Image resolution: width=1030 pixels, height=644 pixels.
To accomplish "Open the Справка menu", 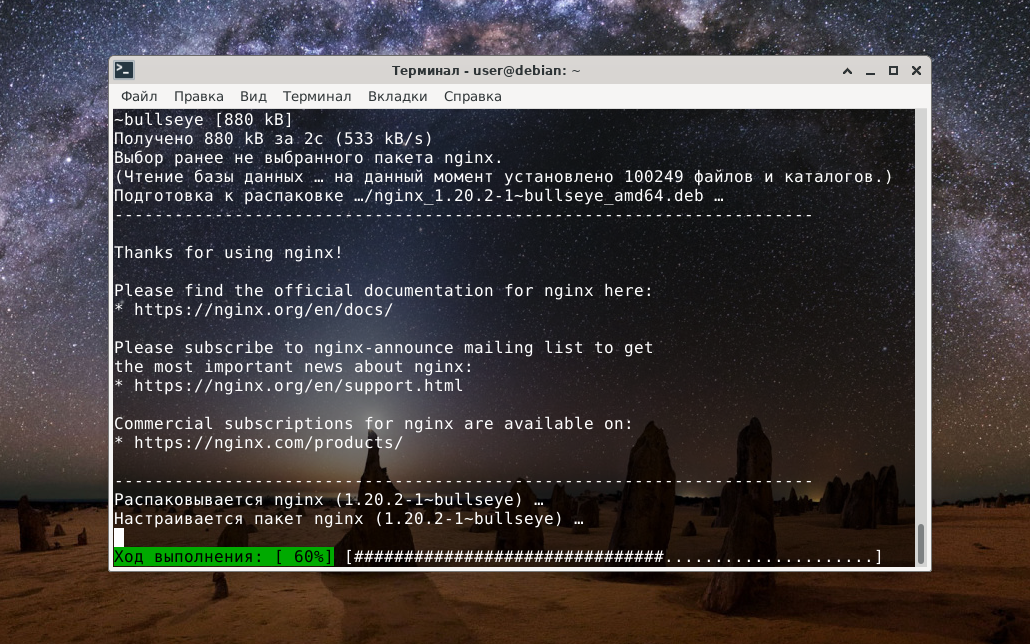I will 472,97.
